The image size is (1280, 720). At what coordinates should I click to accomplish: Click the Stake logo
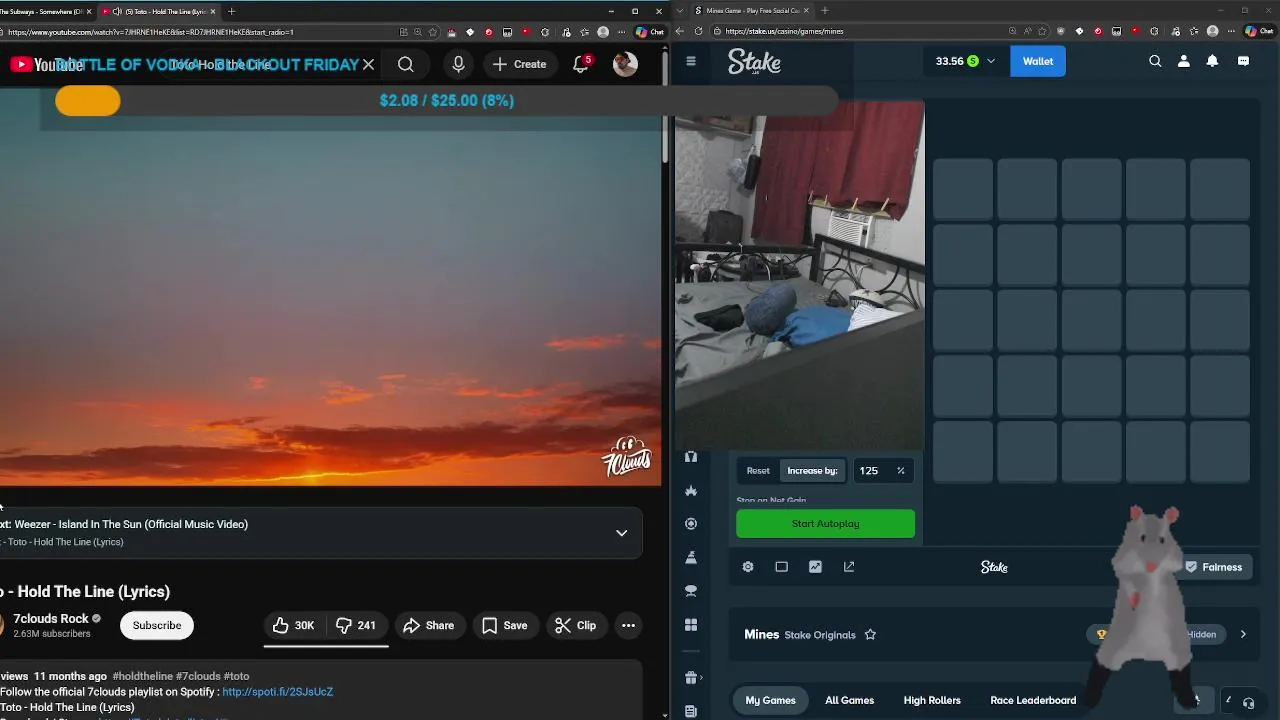click(754, 61)
